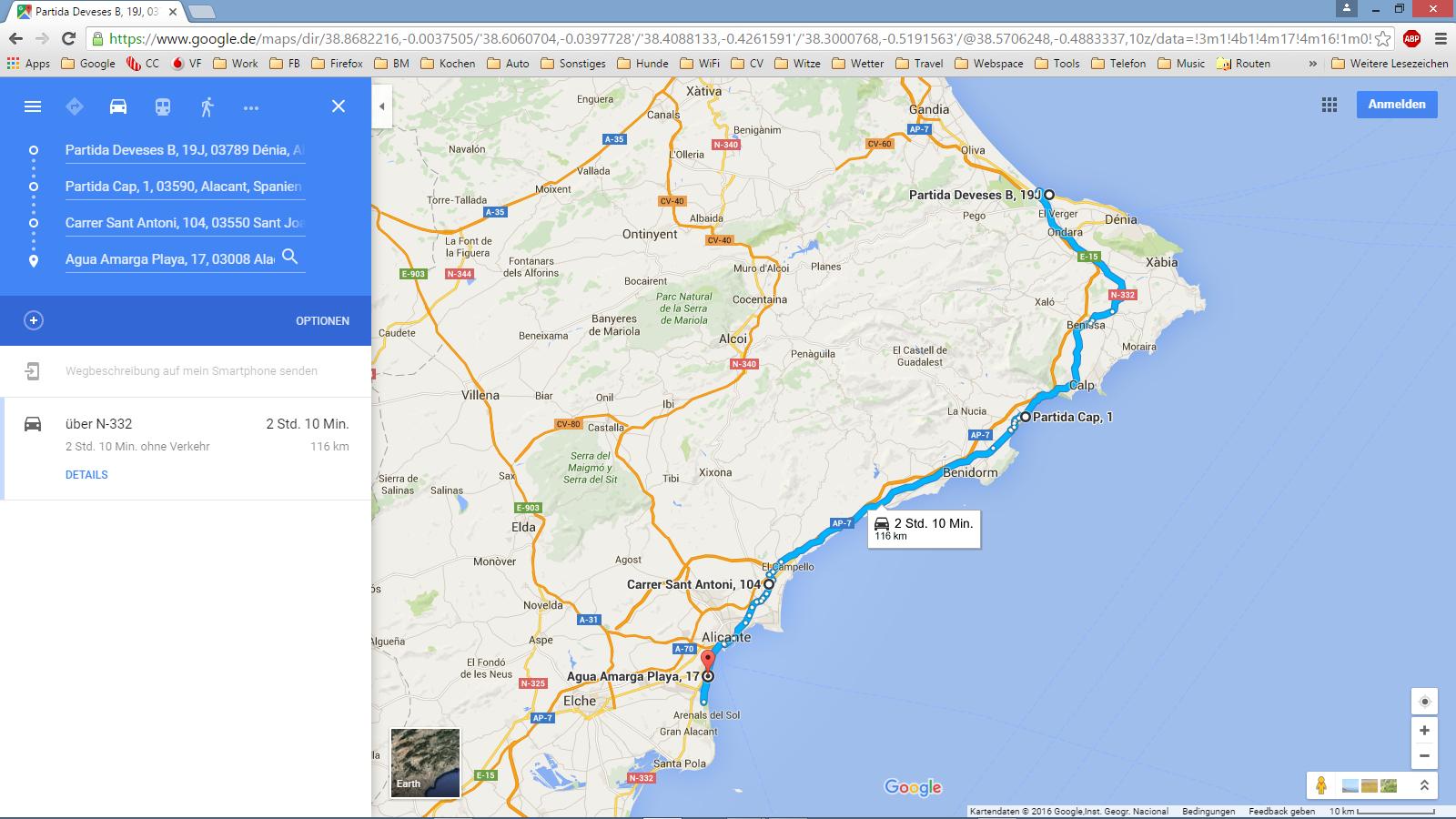Open Firefox bookmarks folder
Screen dimensions: 1456x819
[x=337, y=64]
